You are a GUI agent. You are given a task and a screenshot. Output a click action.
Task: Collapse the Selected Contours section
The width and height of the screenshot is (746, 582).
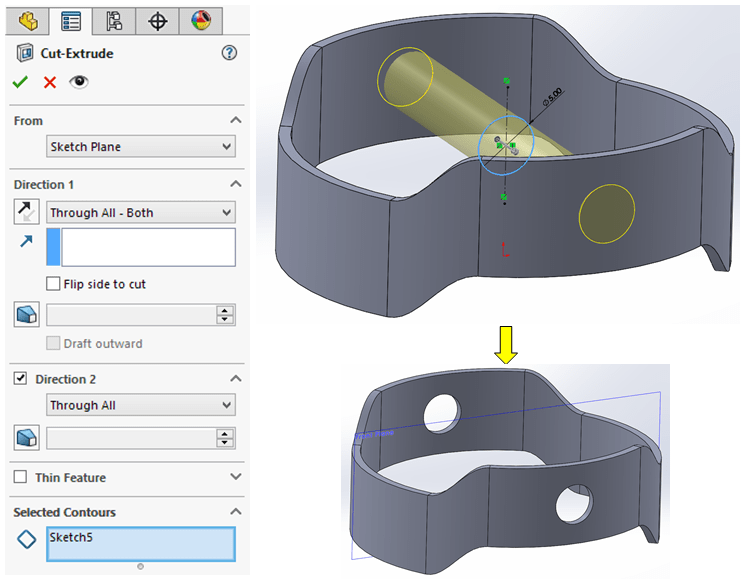[x=235, y=512]
